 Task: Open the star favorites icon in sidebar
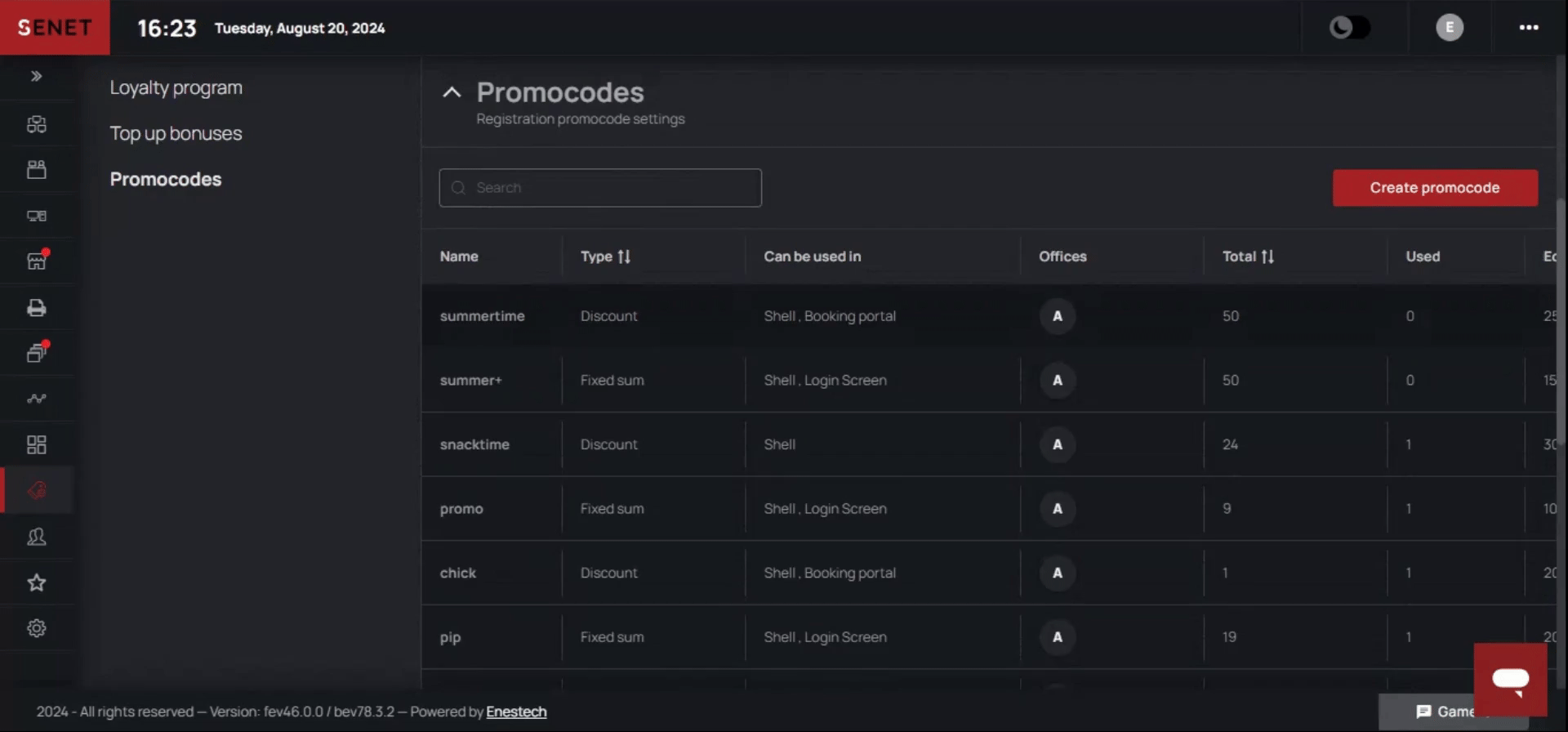[x=37, y=582]
